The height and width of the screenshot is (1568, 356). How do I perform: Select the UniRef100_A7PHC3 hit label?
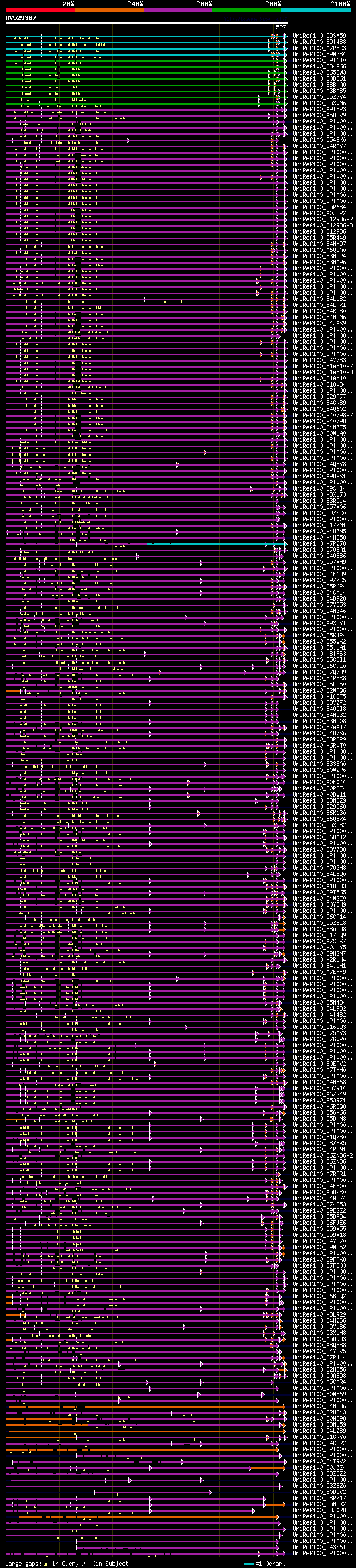pos(319,48)
